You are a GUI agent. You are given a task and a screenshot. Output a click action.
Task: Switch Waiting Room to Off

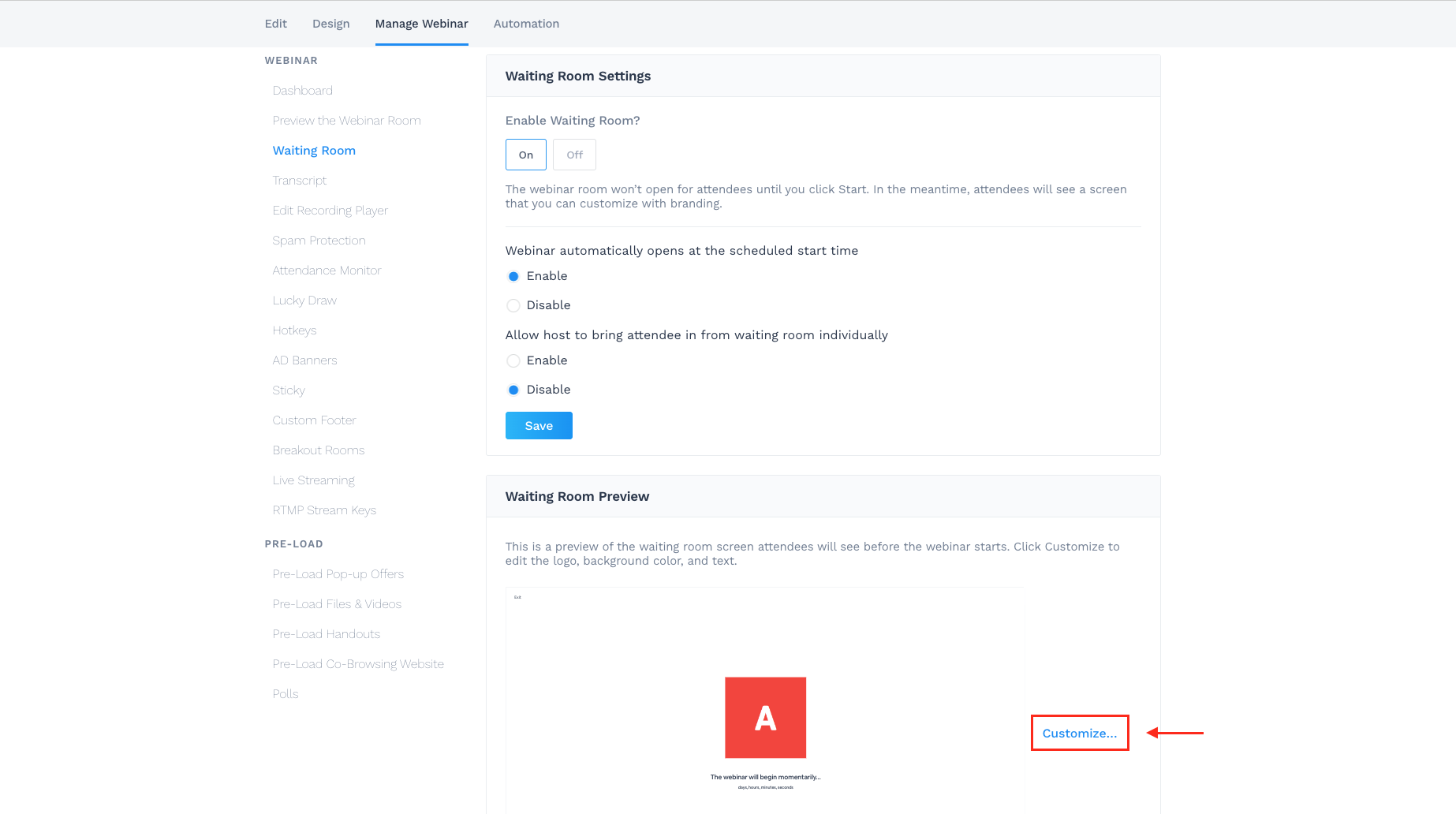coord(574,155)
